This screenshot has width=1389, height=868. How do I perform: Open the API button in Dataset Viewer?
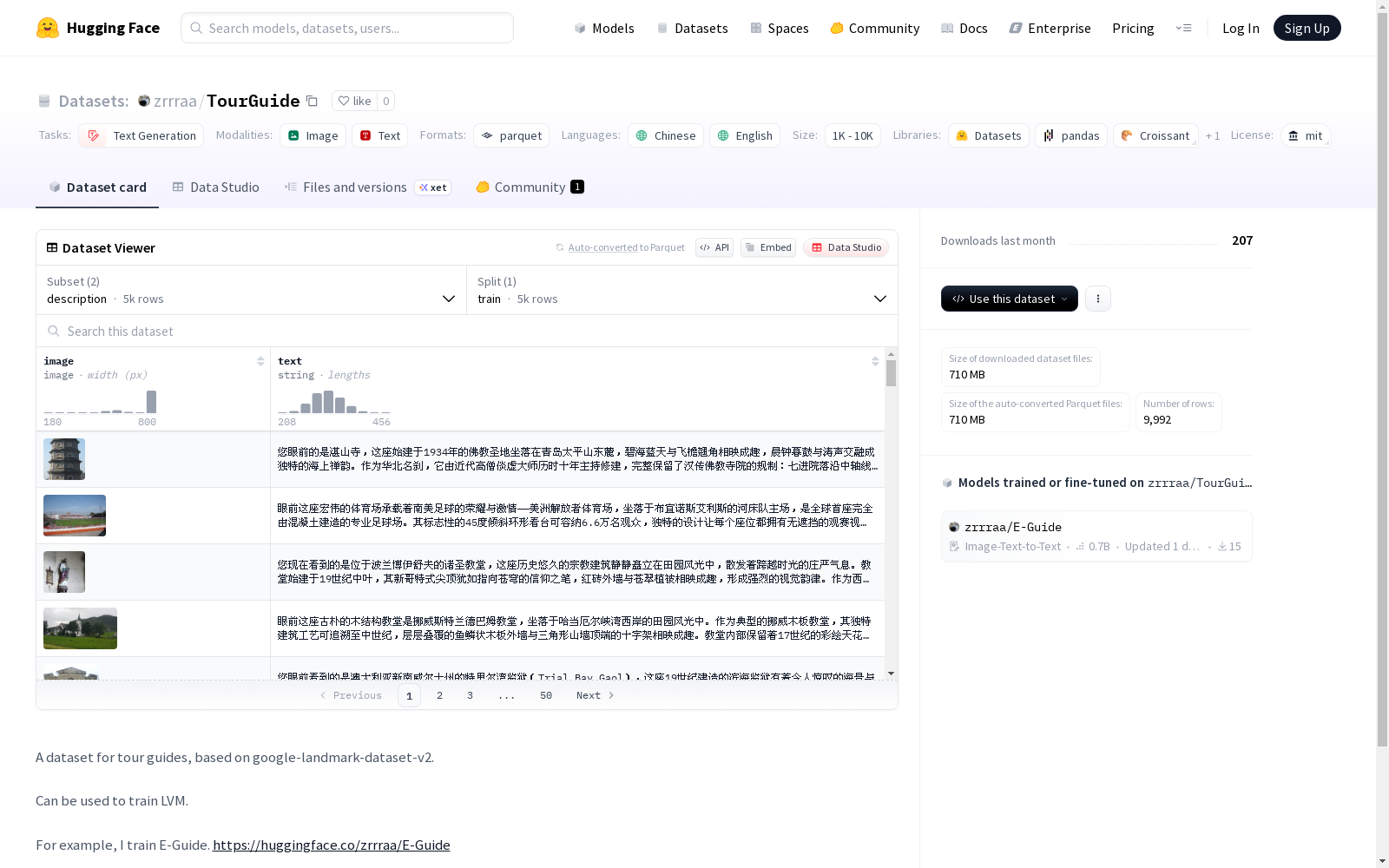coord(714,247)
